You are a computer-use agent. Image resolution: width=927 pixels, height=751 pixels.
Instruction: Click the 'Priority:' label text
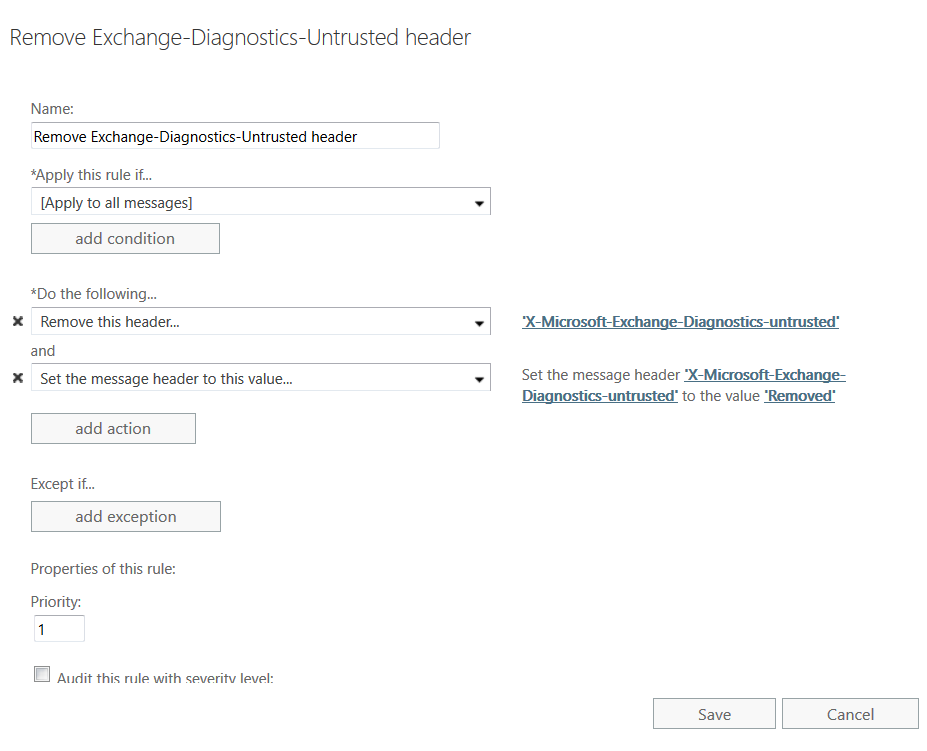56,602
